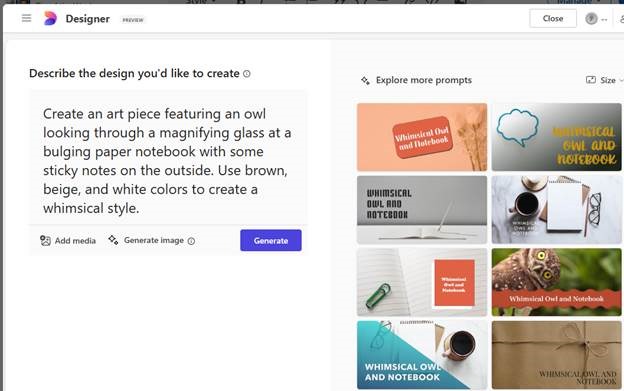
Task: Choose the gray notebook design thumbnail
Action: click(x=422, y=210)
